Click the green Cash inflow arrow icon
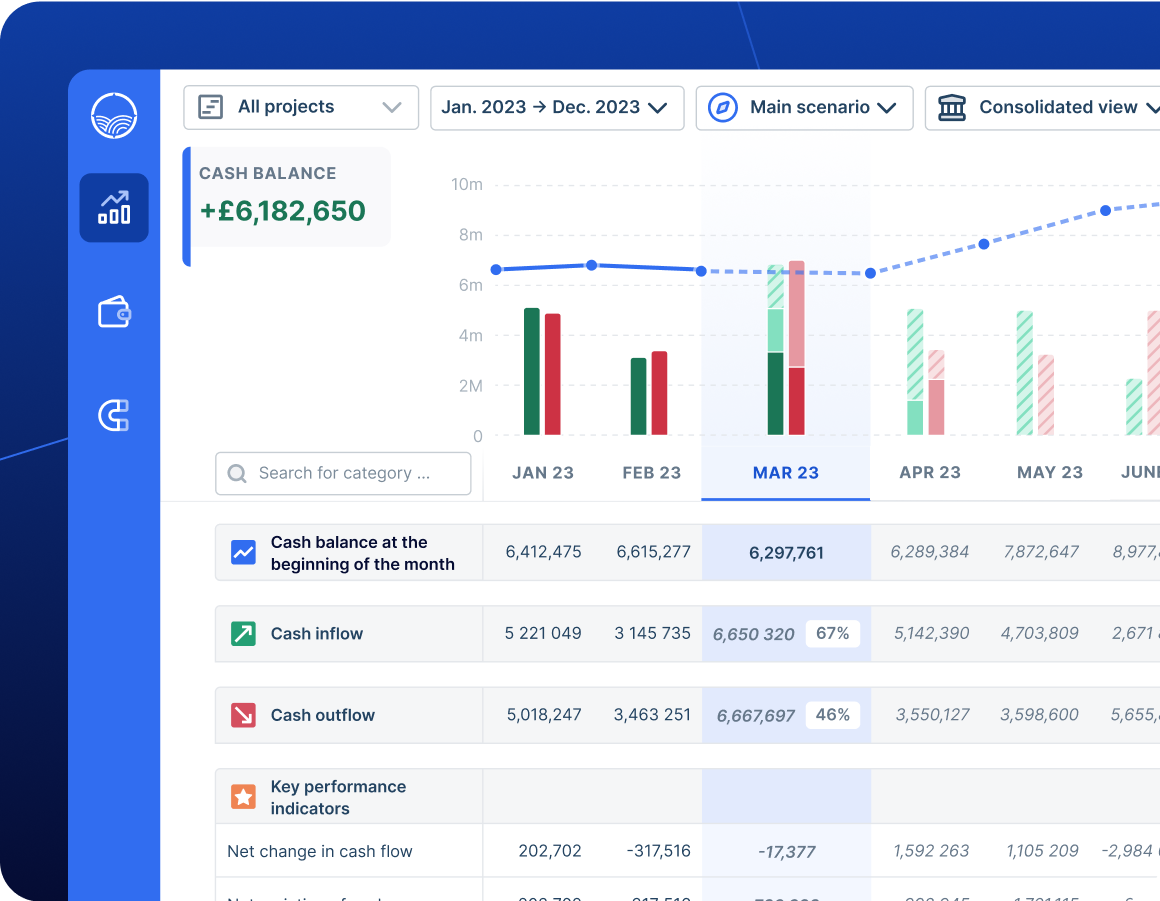The width and height of the screenshot is (1160, 901). [x=243, y=634]
